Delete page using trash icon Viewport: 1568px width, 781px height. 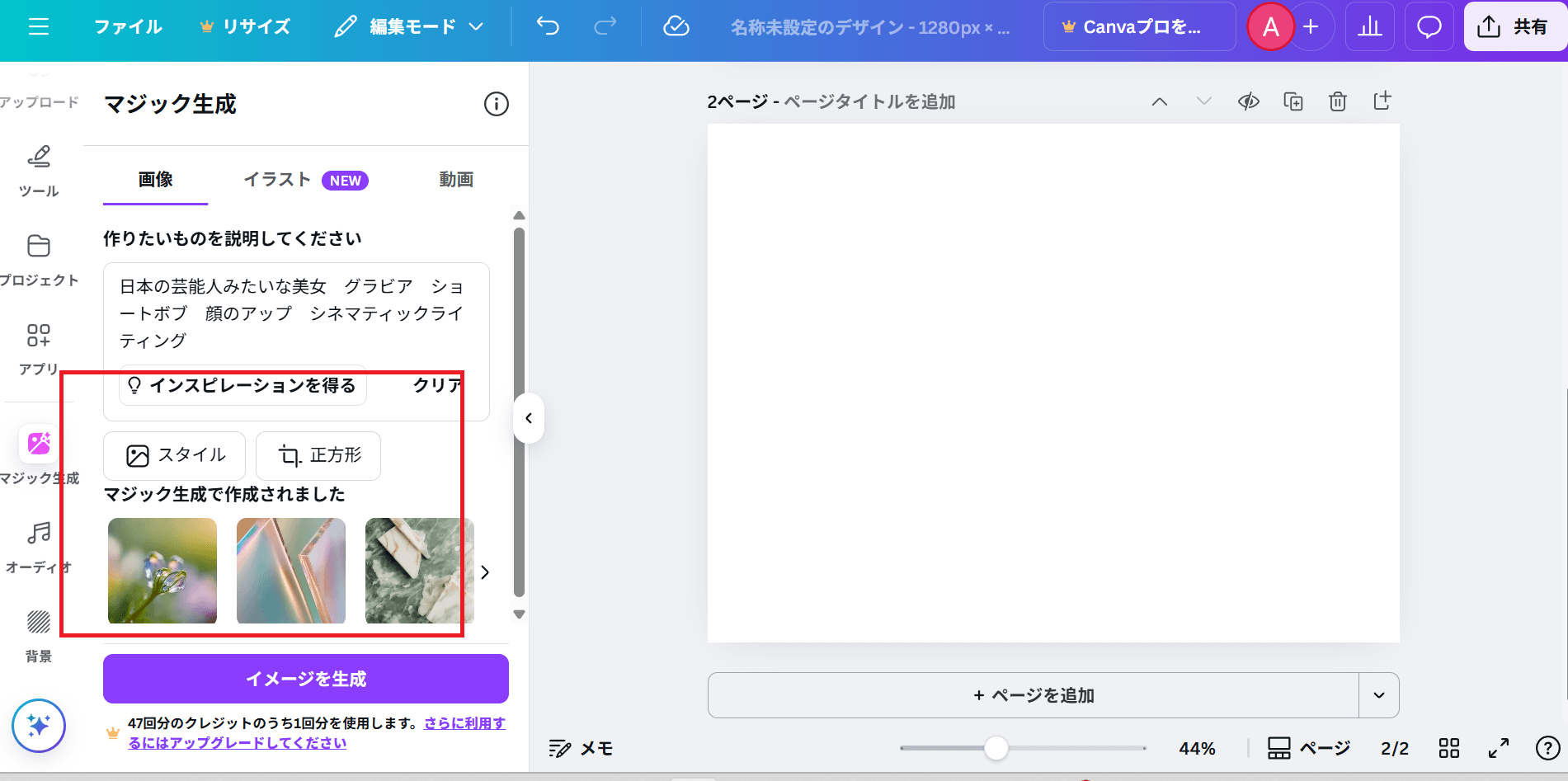(1337, 101)
